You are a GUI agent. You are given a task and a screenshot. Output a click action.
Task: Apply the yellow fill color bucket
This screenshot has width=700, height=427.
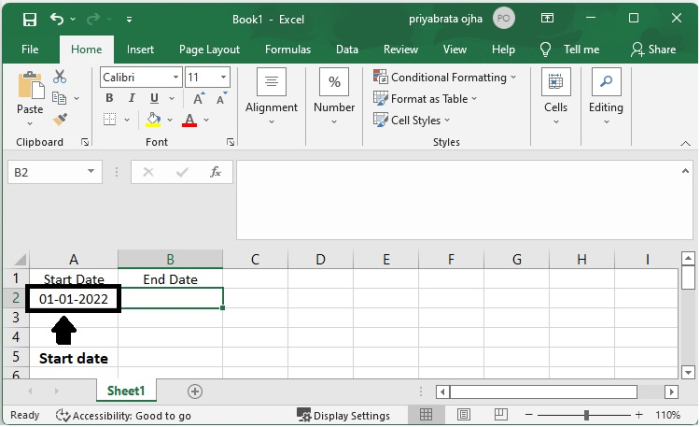(153, 120)
